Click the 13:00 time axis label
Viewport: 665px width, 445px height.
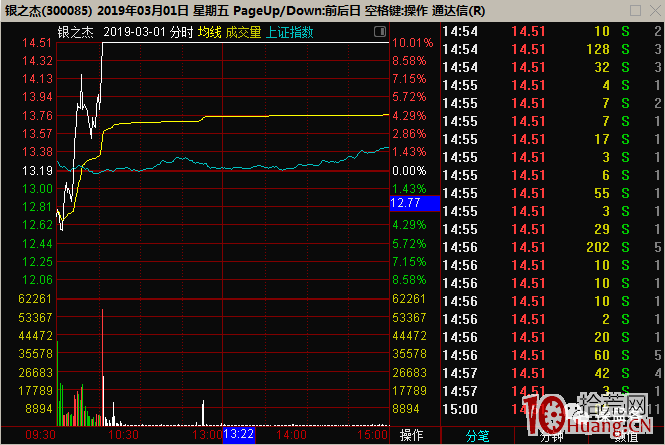point(207,435)
